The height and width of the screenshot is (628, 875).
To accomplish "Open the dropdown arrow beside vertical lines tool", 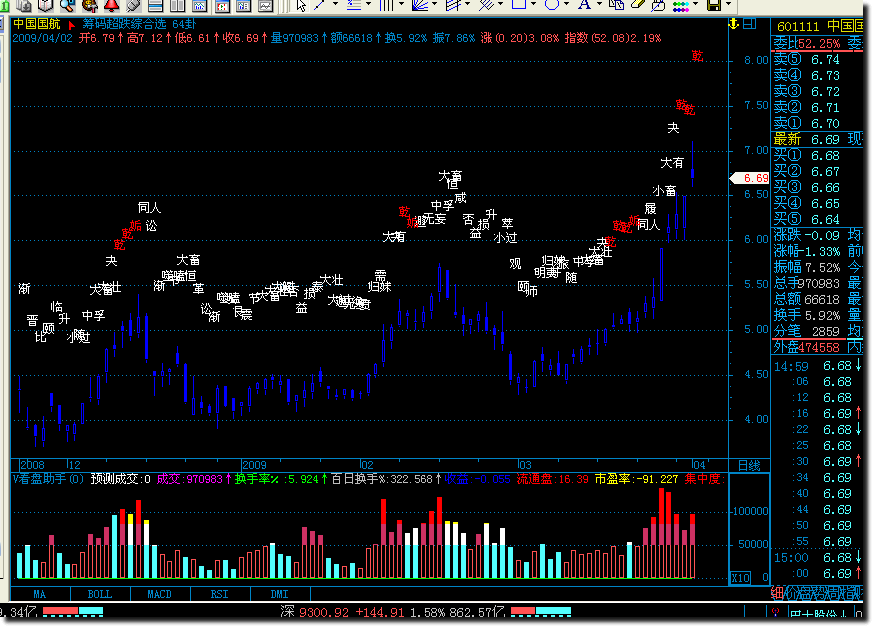I will (x=401, y=4).
